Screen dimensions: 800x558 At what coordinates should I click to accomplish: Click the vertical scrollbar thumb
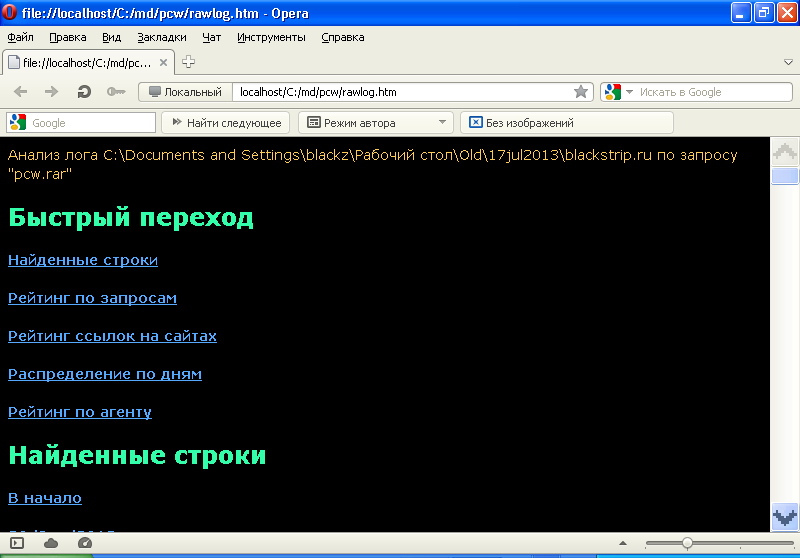tap(785, 176)
